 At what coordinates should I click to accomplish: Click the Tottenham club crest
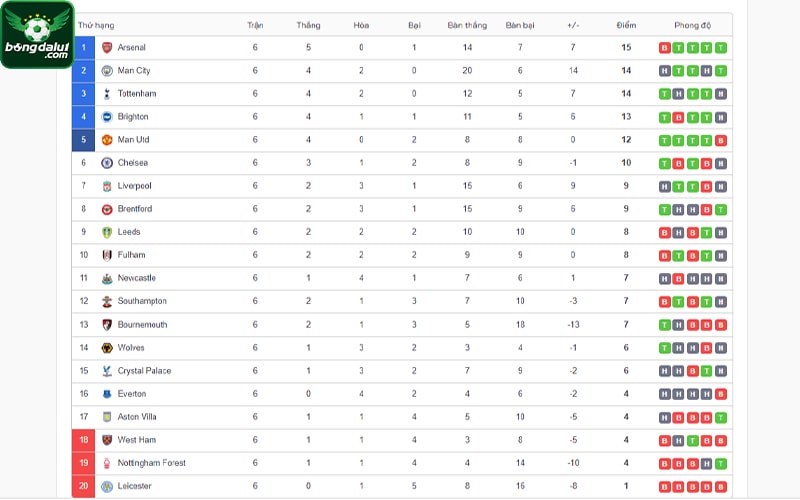pyautogui.click(x=107, y=93)
